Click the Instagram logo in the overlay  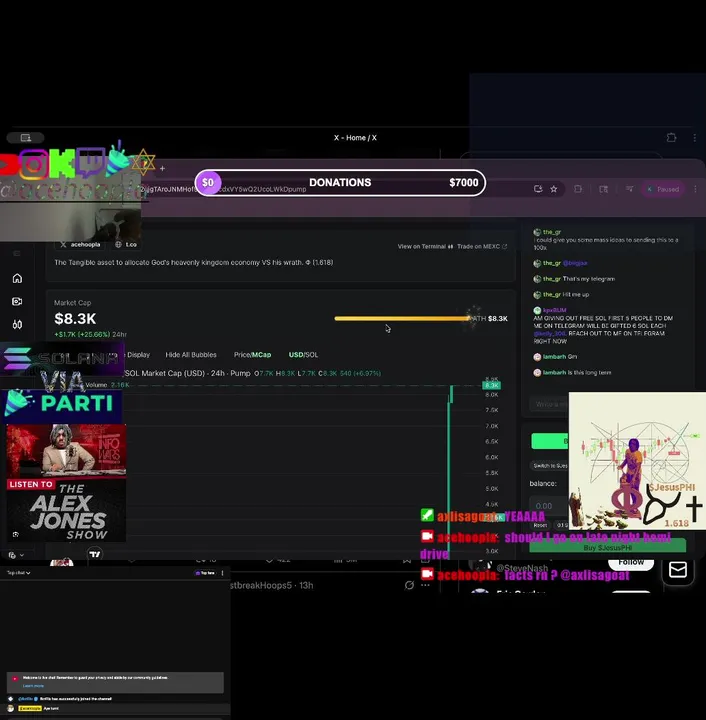[x=34, y=164]
